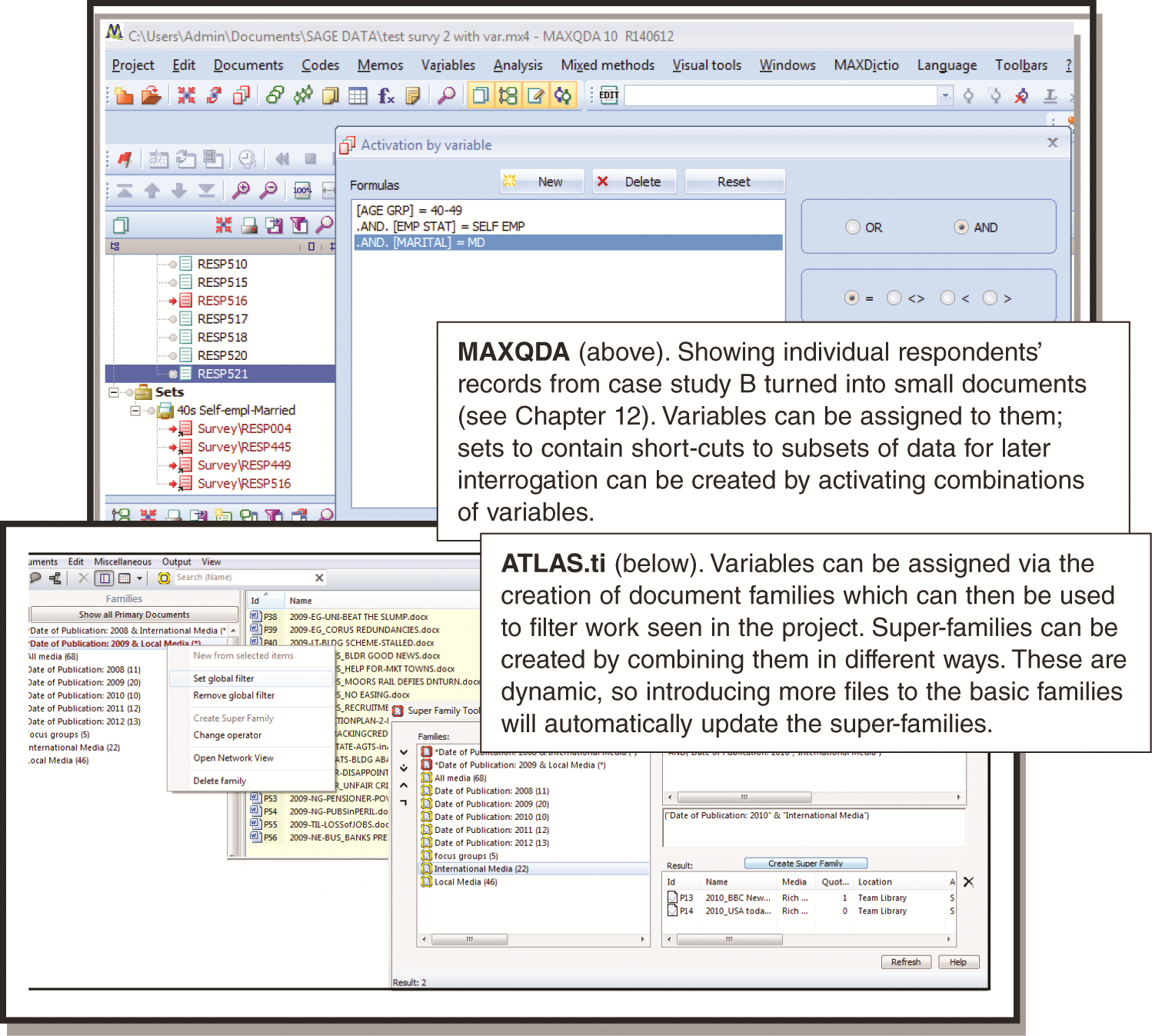Viewport: 1152px width, 1036px height.
Task: Select the less-than (<) operator radio button
Action: [x=947, y=298]
